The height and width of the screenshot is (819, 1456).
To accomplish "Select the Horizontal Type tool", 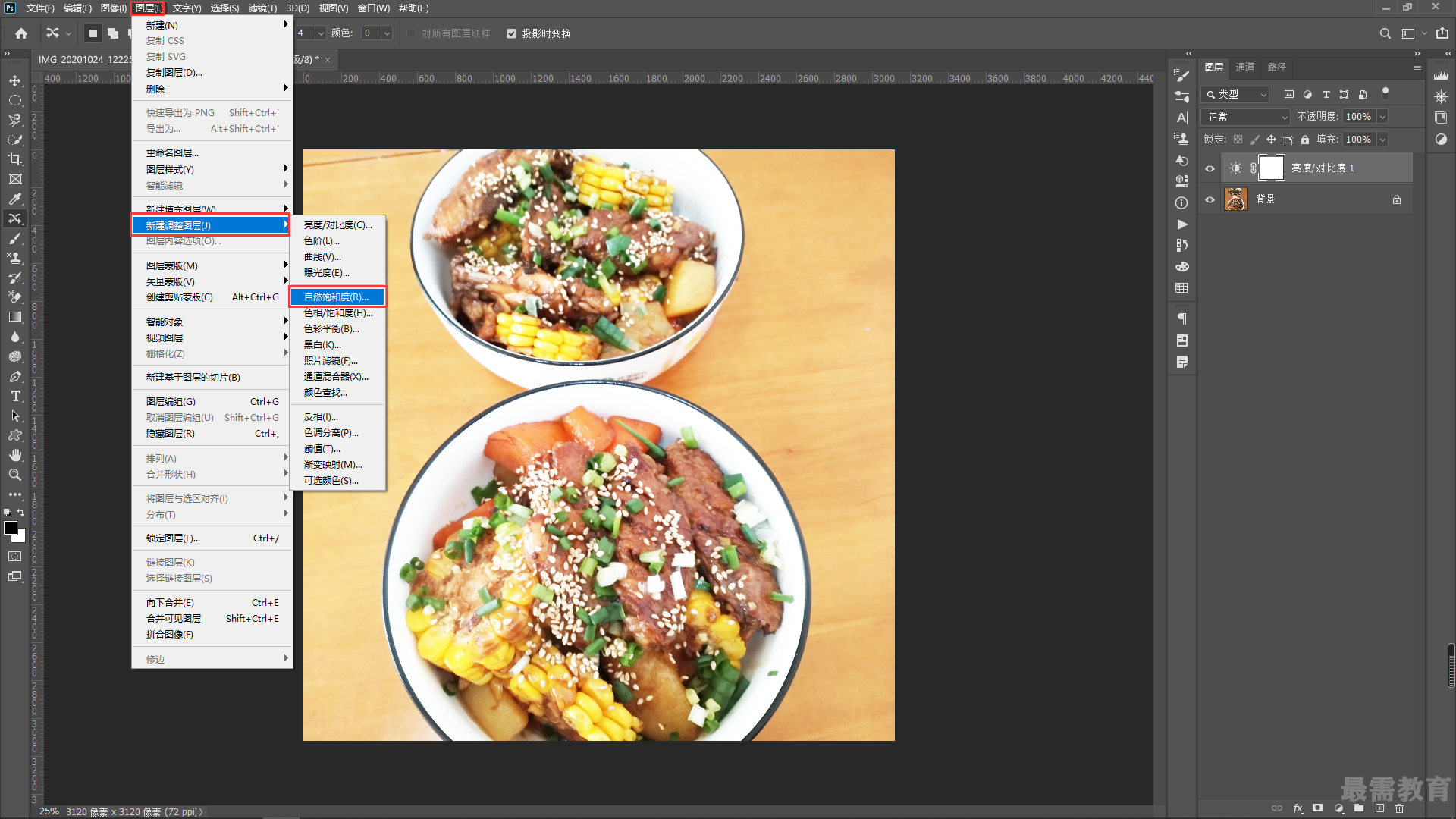I will (15, 396).
